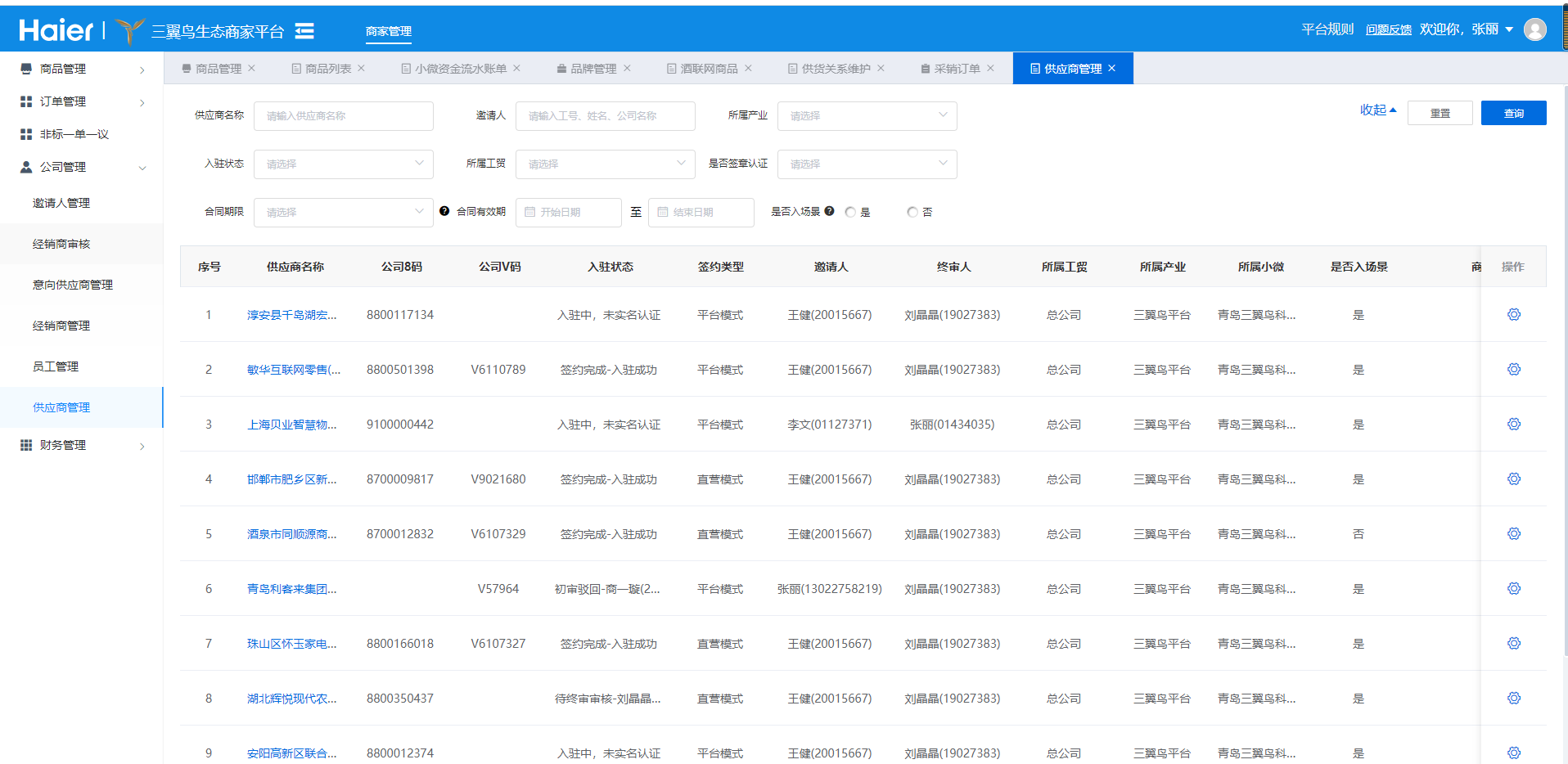1568x764 pixels.
Task: Collapse filters with 收起
Action: pos(1378,110)
